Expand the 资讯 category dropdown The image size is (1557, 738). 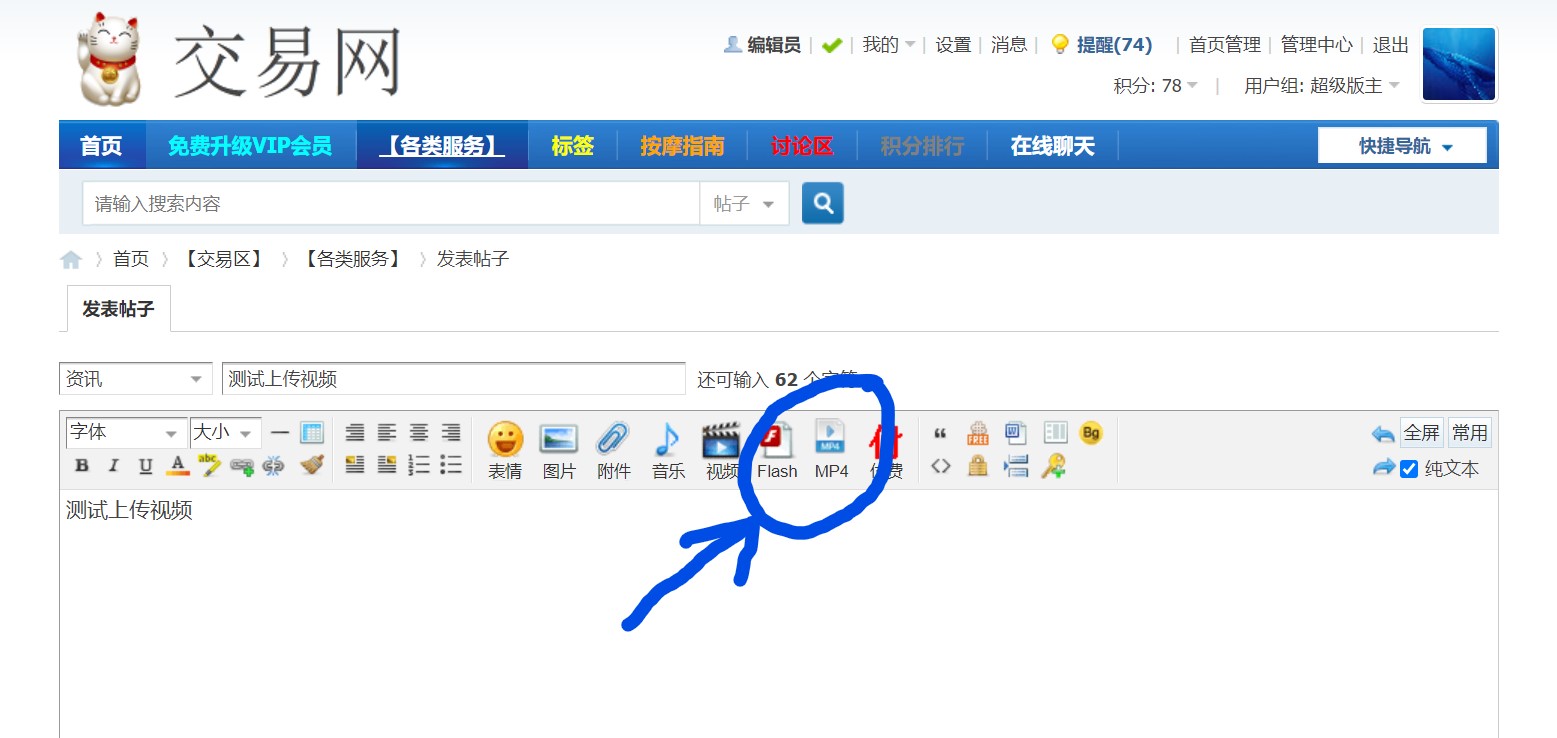[135, 379]
